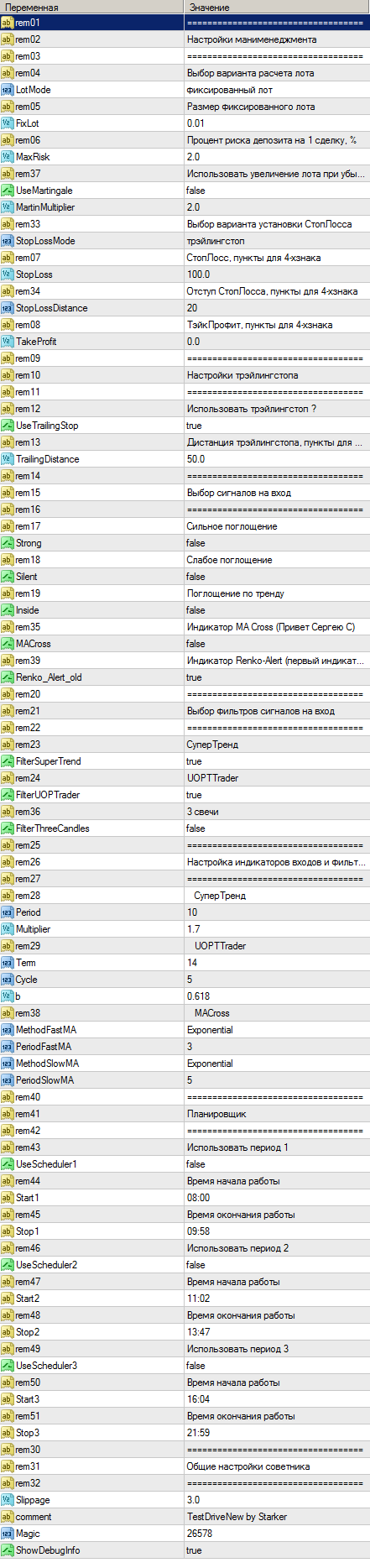Click the type icon beside MartinMultiplier
The image size is (370, 1568).
click(x=8, y=207)
